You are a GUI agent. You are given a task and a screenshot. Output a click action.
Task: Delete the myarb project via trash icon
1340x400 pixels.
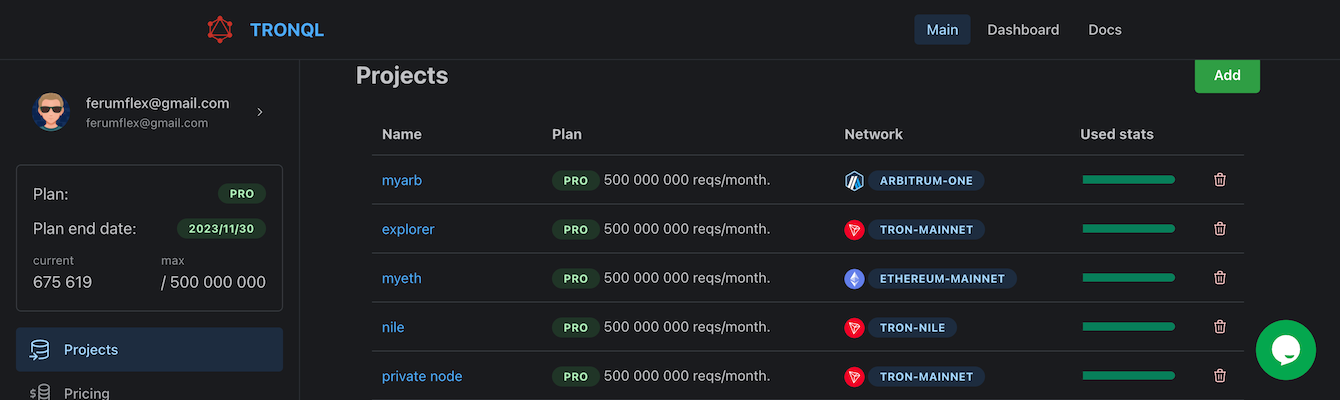coord(1220,180)
